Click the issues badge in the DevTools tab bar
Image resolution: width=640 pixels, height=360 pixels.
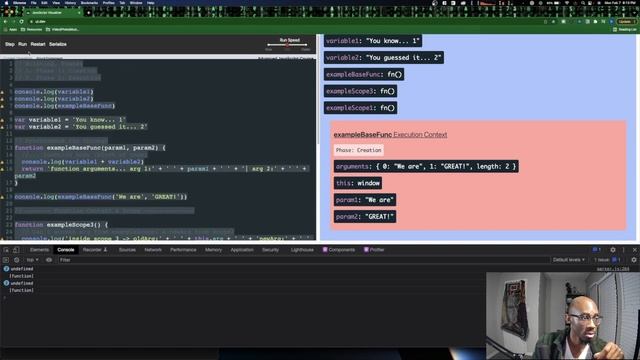pos(596,250)
